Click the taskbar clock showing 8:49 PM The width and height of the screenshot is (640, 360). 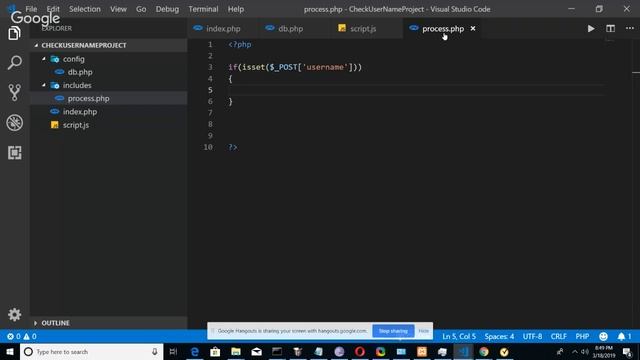click(604, 351)
